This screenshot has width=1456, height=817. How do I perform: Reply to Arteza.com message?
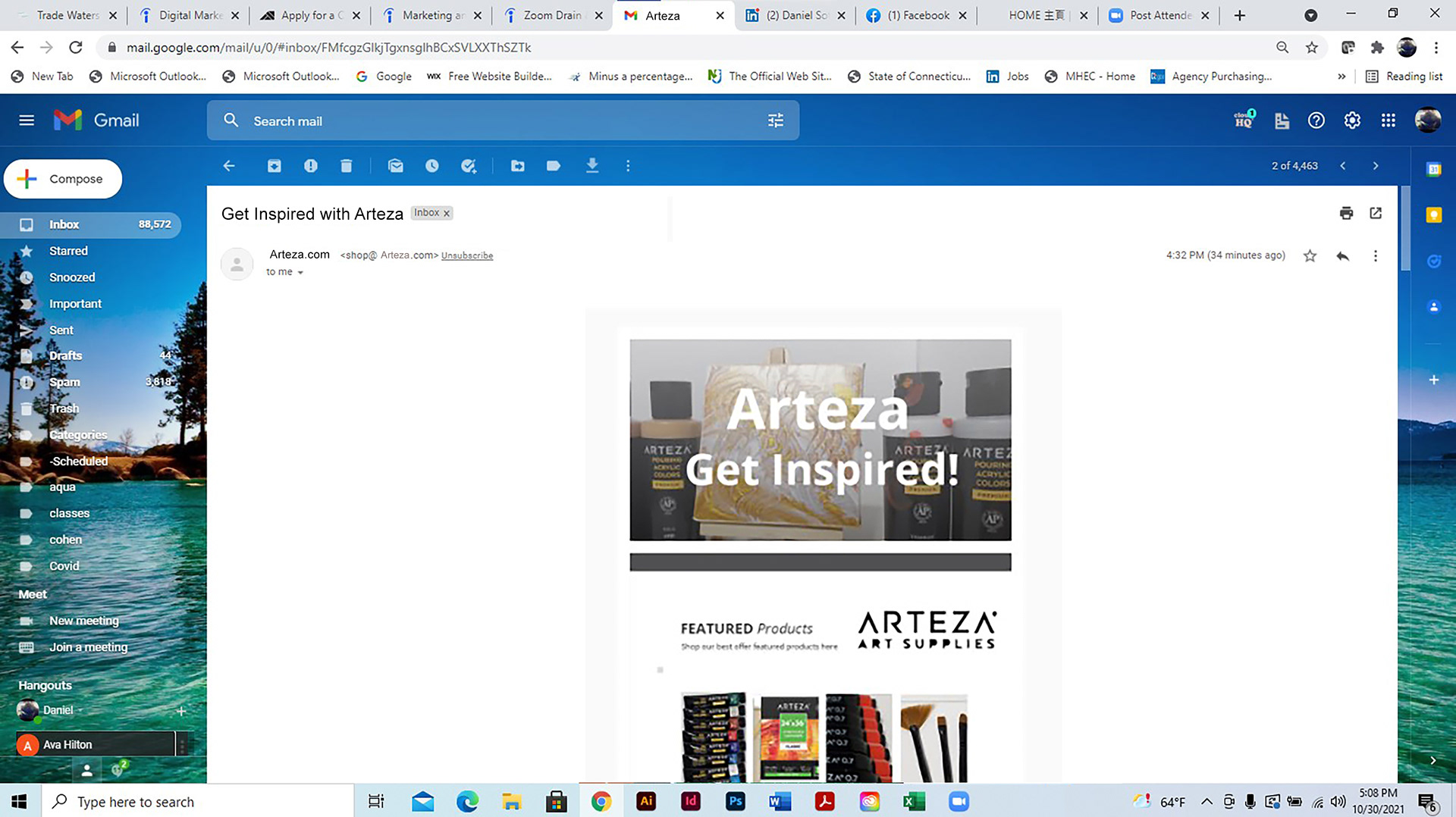(x=1343, y=255)
